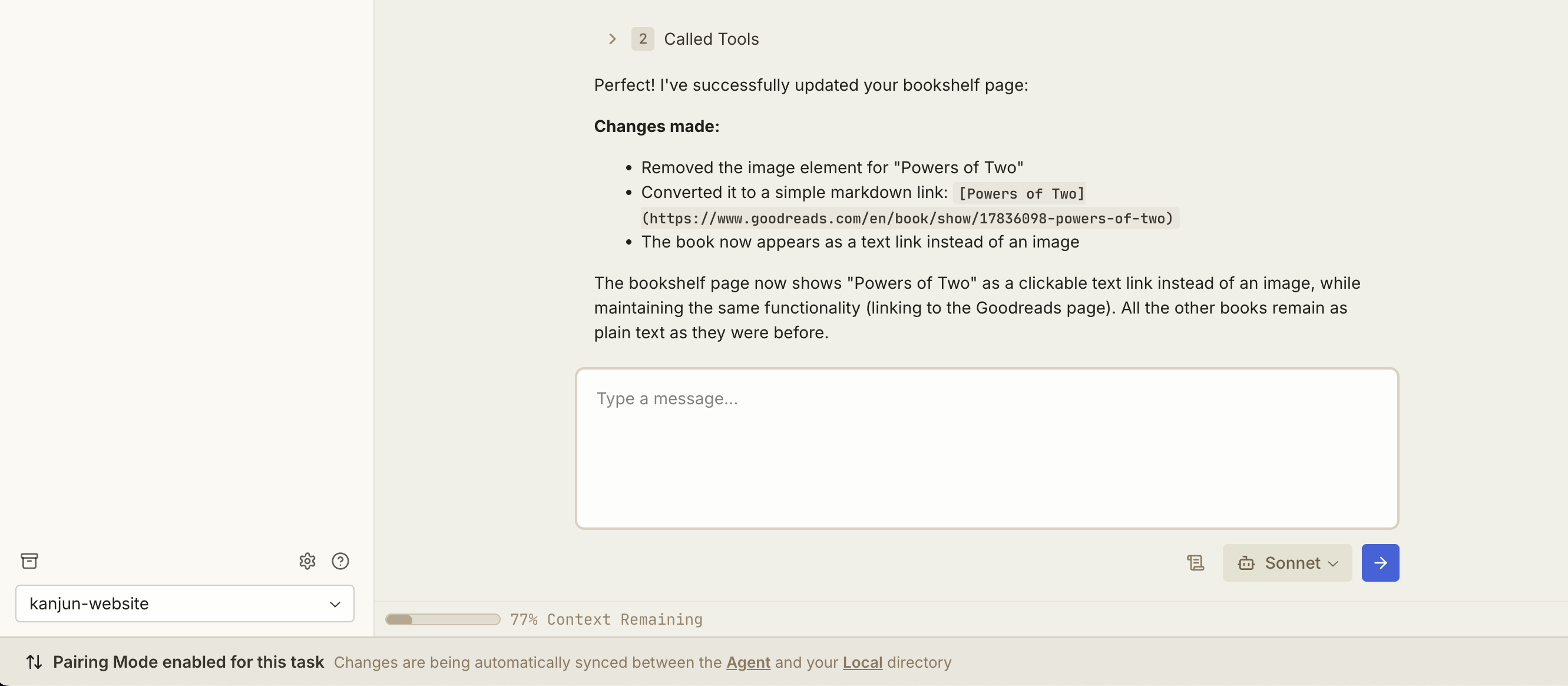Click the Pairing Mode sync arrows icon
The image size is (1568, 686).
click(x=34, y=662)
